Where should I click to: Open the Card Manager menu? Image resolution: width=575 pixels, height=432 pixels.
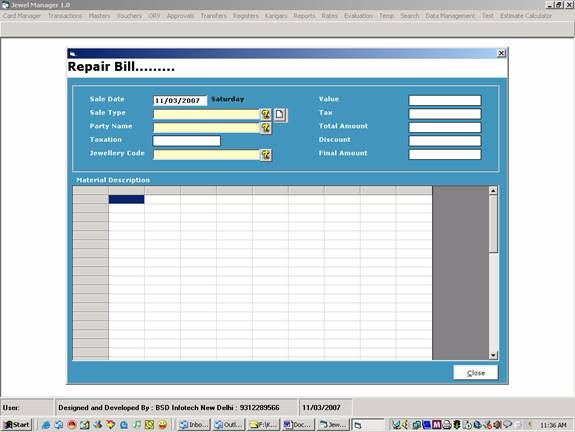pyautogui.click(x=22, y=16)
